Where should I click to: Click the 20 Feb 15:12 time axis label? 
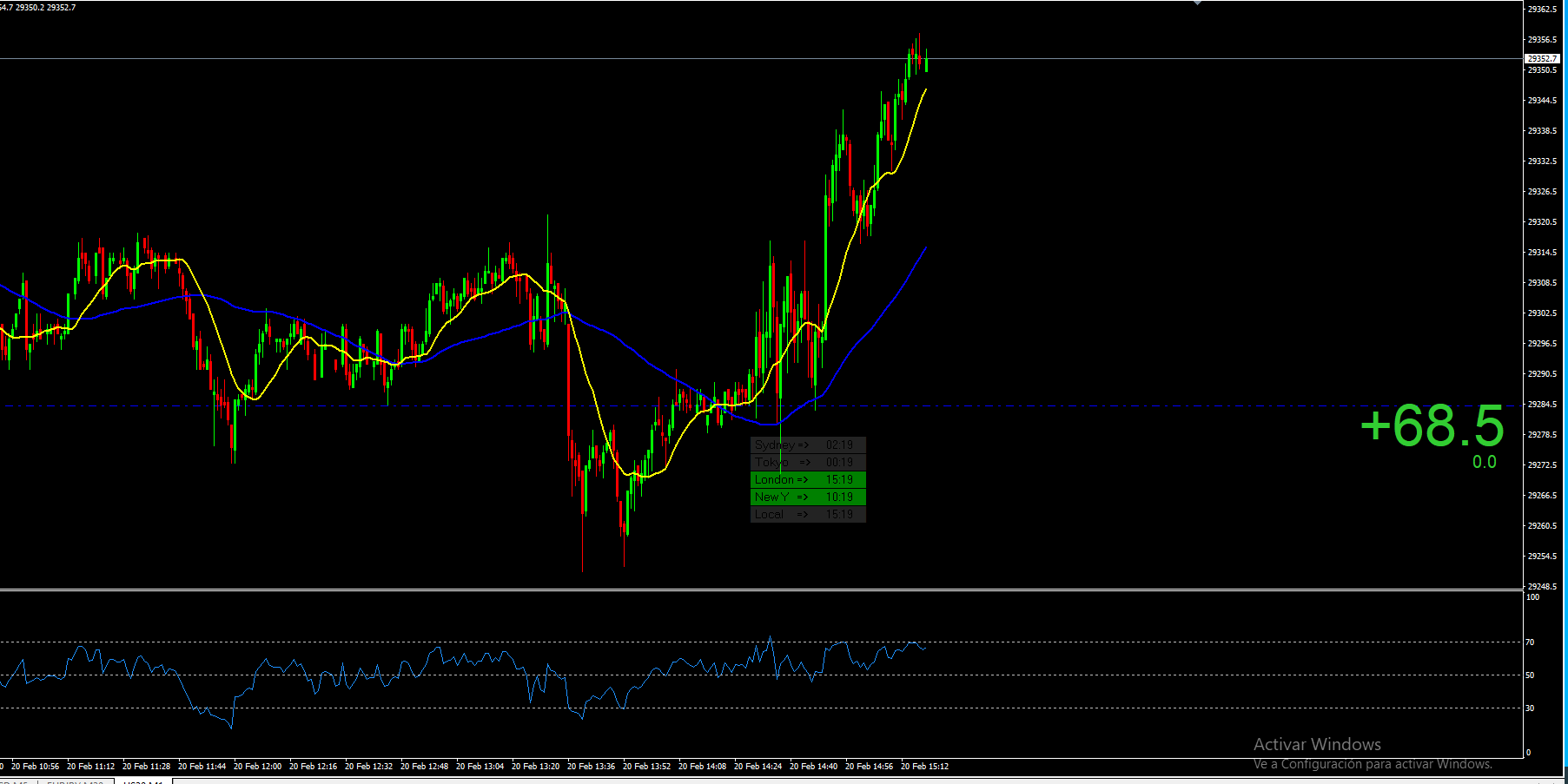tap(925, 767)
